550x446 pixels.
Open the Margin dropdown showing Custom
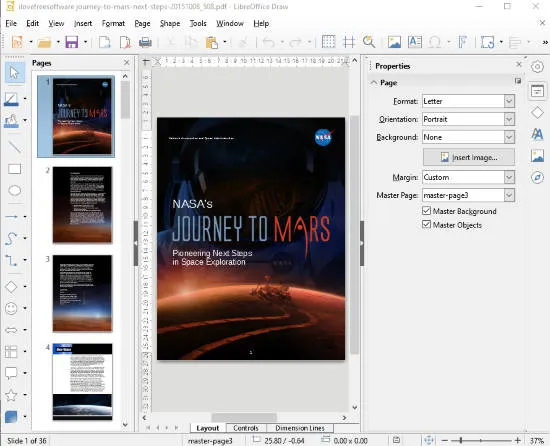click(x=468, y=177)
